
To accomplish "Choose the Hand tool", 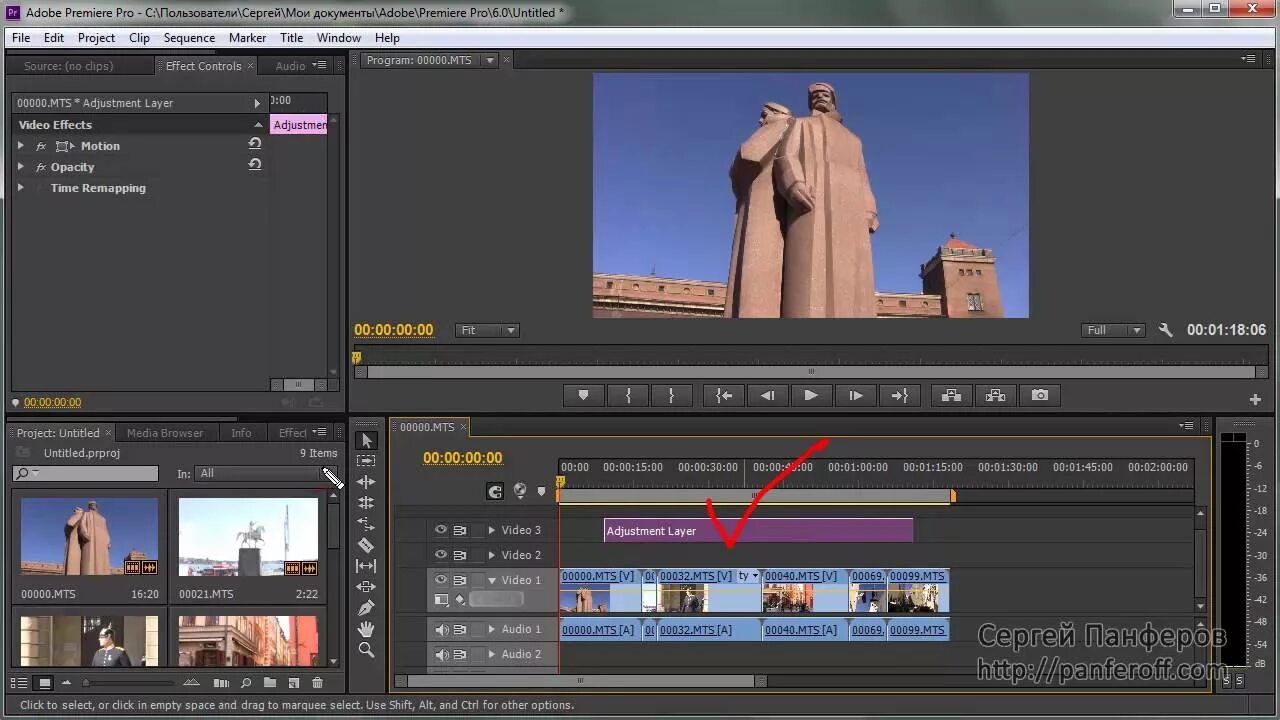I will (366, 629).
